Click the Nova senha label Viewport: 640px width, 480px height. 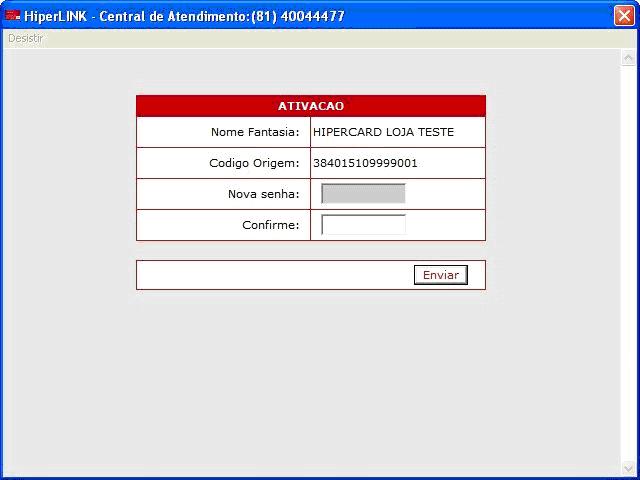tap(264, 194)
